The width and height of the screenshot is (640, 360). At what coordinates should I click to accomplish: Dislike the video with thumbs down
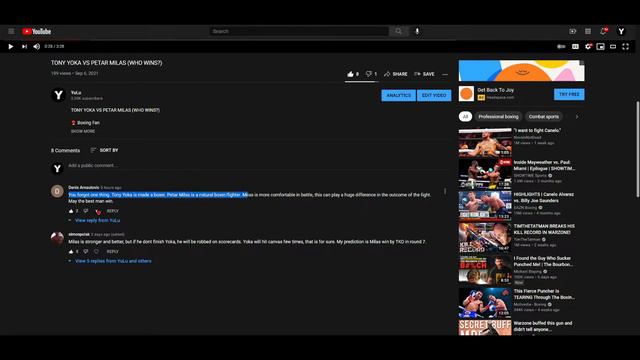(371, 74)
